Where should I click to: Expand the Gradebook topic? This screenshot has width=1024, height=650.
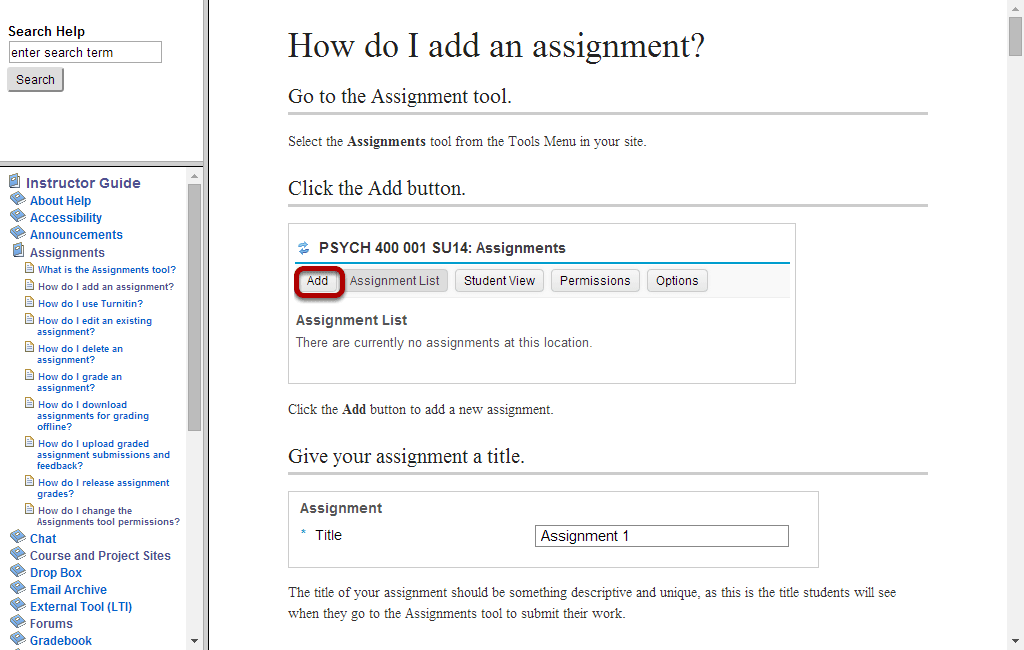(x=61, y=641)
